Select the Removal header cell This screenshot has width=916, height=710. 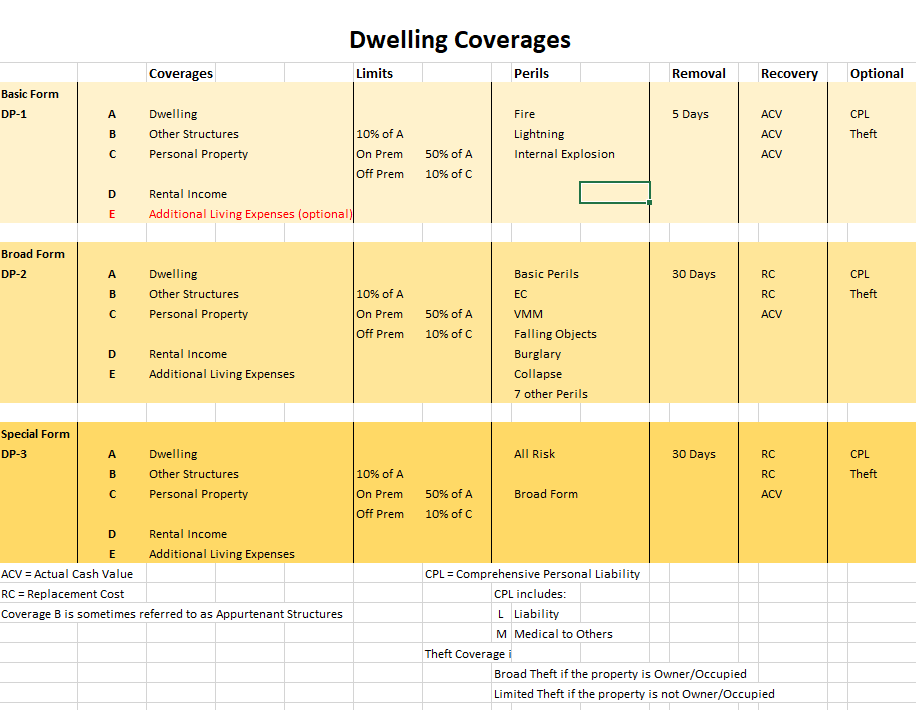point(699,74)
